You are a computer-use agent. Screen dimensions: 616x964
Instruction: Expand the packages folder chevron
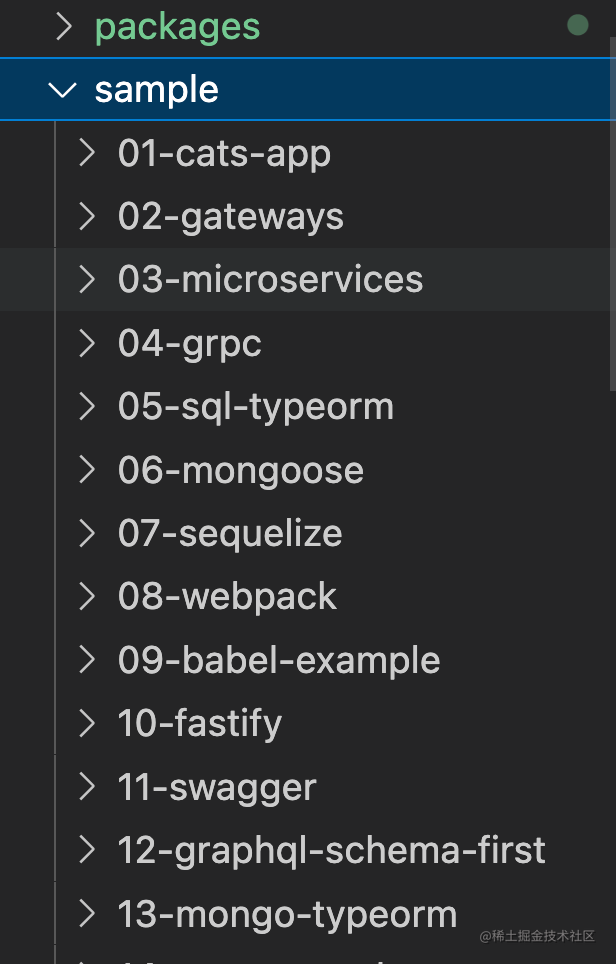64,26
